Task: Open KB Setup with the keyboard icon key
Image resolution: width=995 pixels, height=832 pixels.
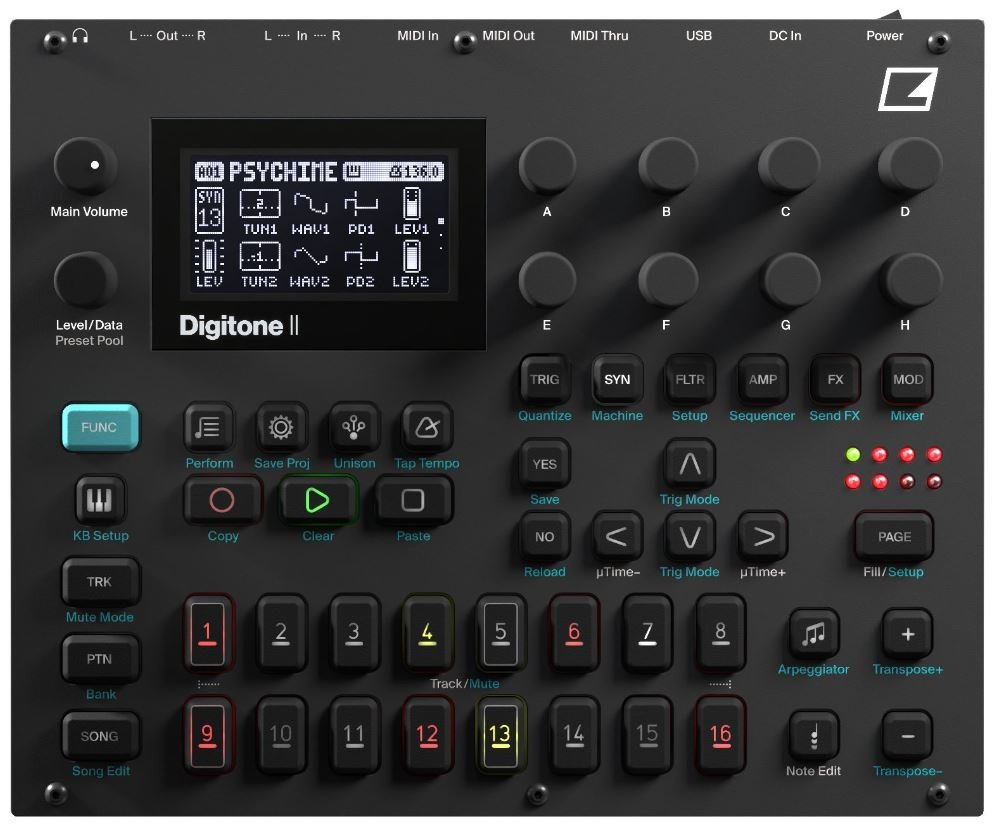Action: [x=100, y=500]
